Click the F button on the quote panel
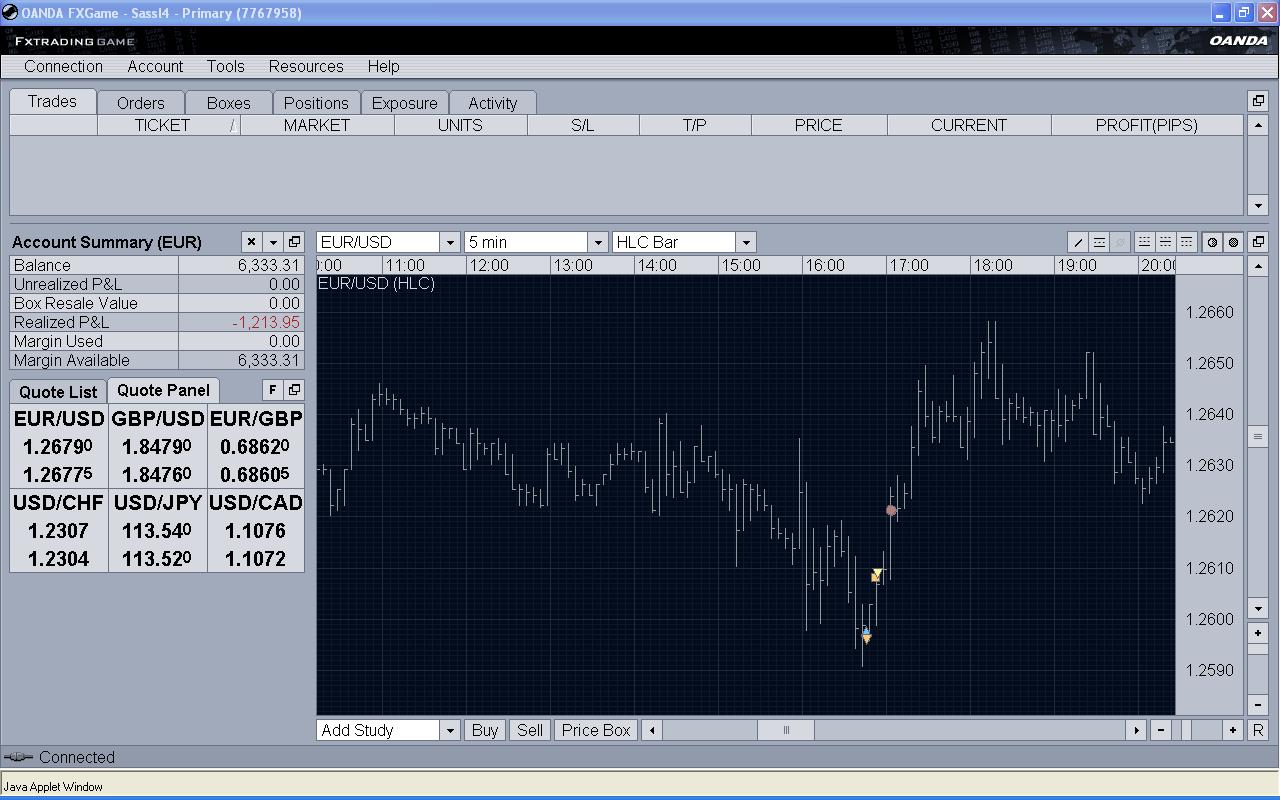Viewport: 1280px width, 800px height. click(272, 390)
